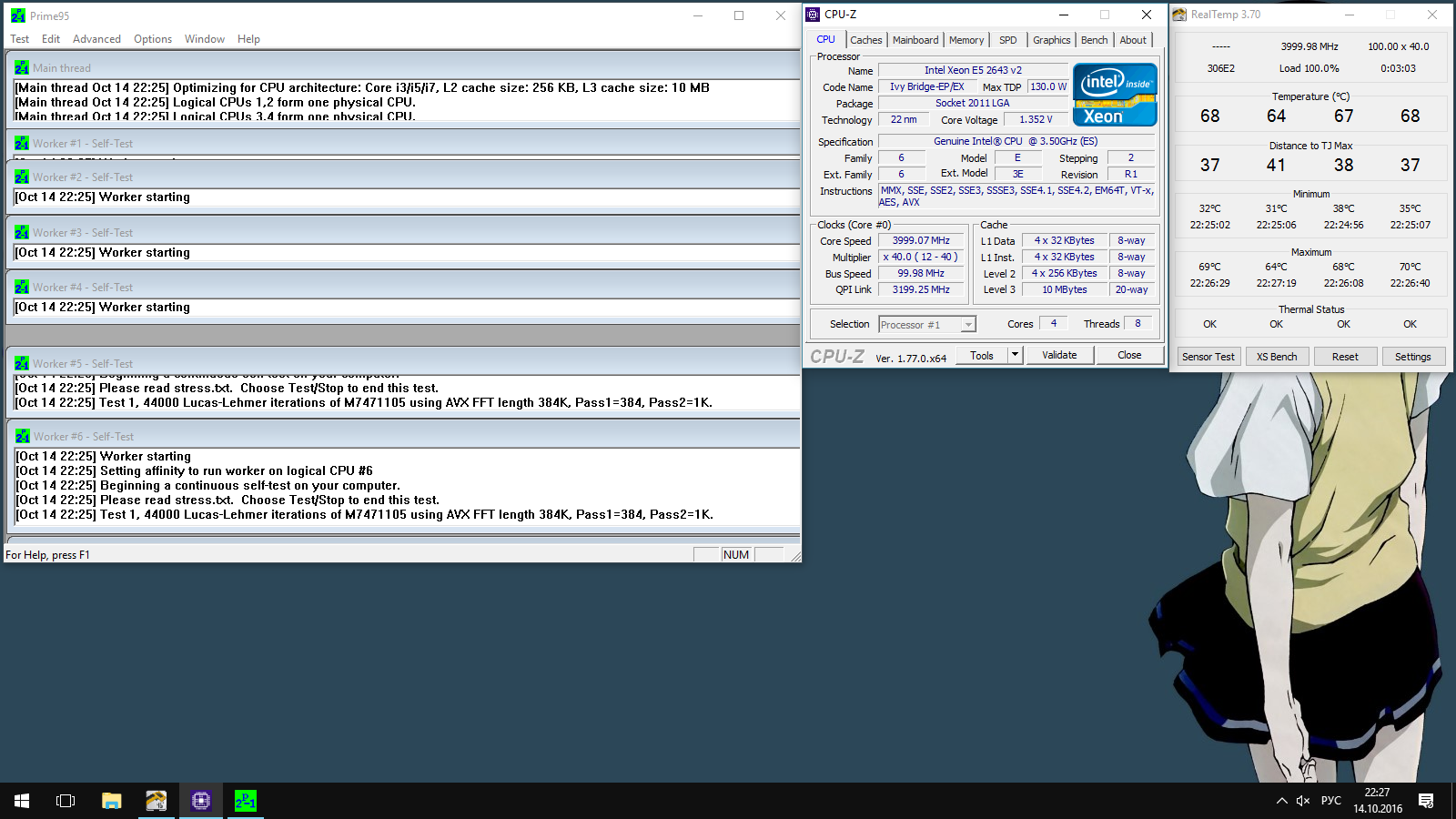The image size is (1456, 819).
Task: Expand the Tools dropdown arrow in CPU-Z
Action: (1016, 355)
